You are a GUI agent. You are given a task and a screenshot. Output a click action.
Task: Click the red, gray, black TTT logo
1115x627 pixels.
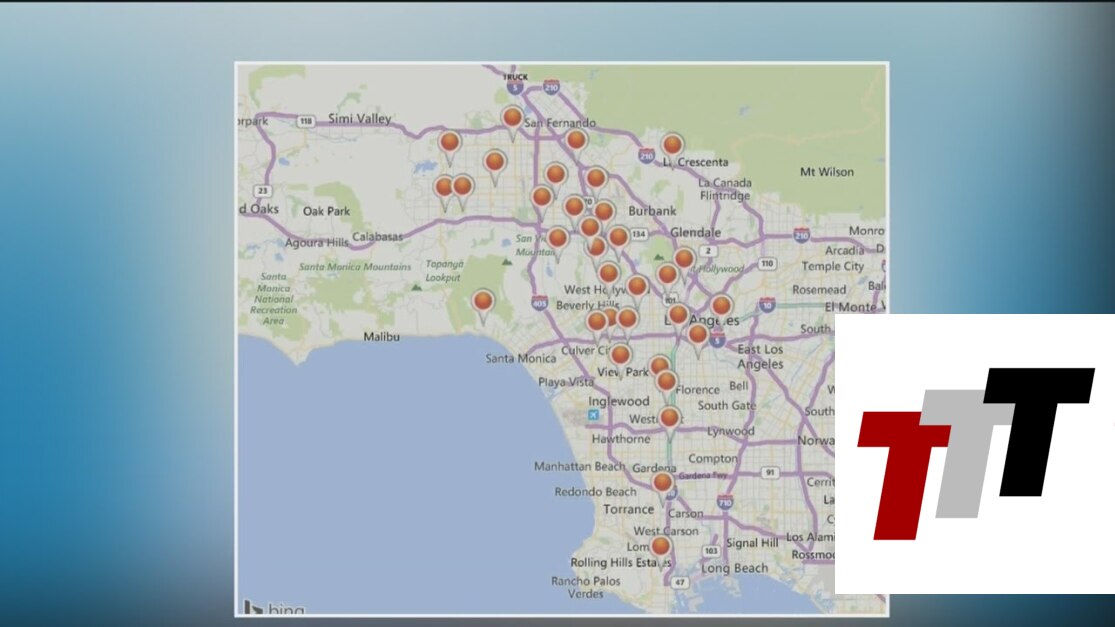pyautogui.click(x=975, y=453)
